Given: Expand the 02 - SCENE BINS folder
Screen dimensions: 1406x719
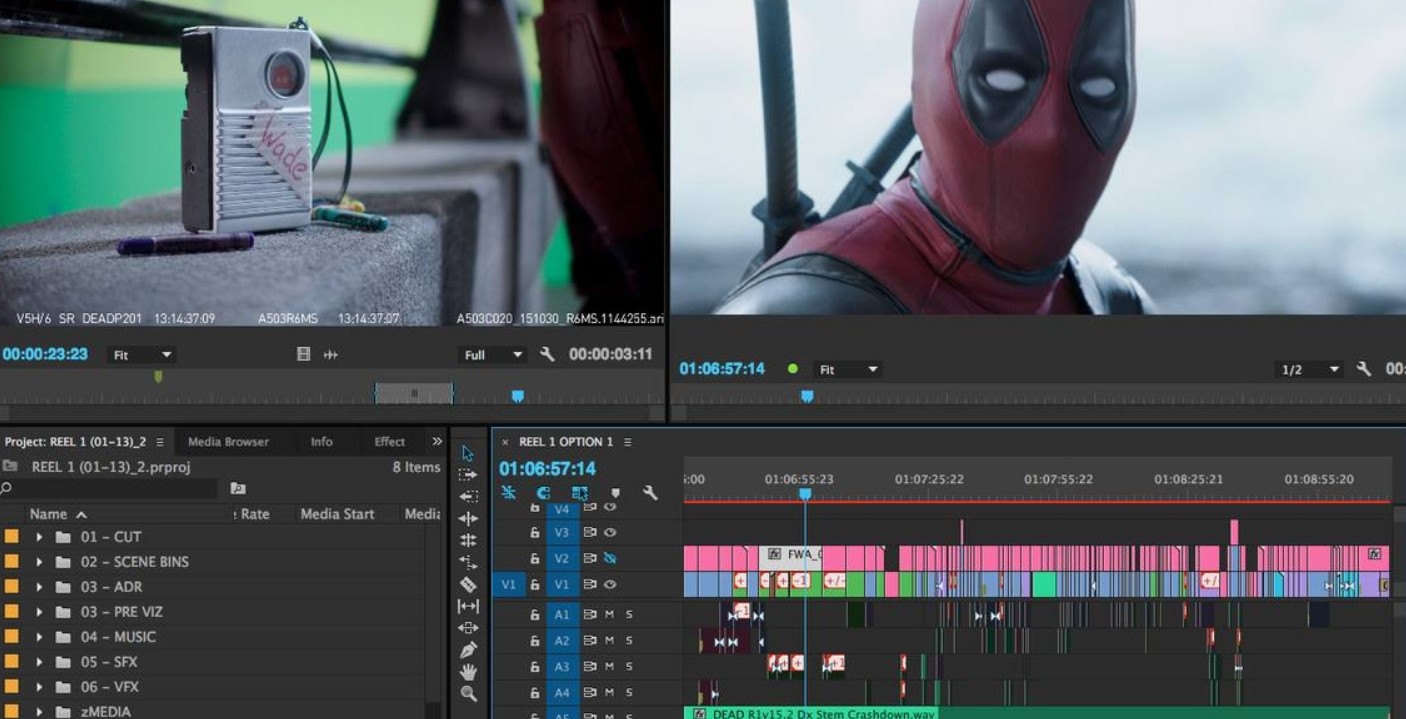Looking at the screenshot, I should tap(39, 562).
